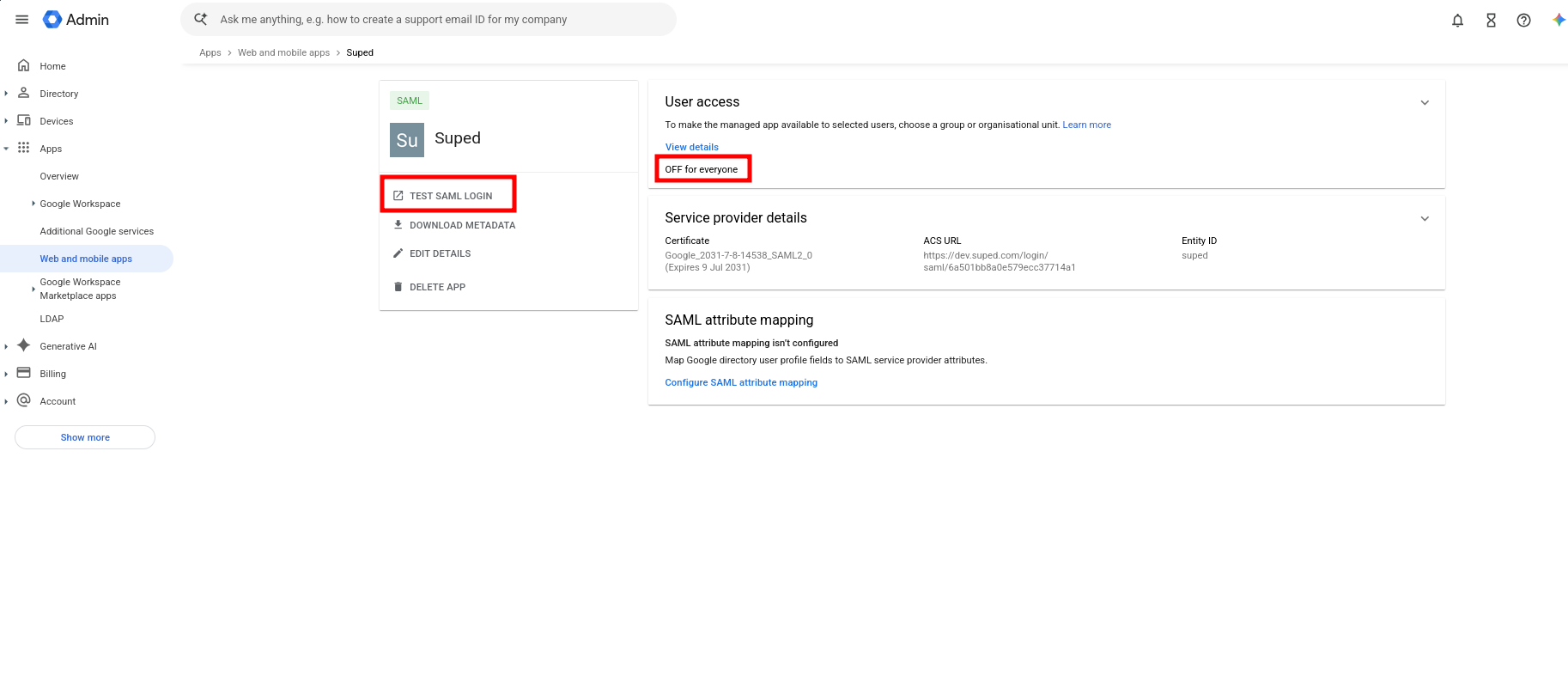Click TEST SAML LOGIN

pyautogui.click(x=451, y=196)
